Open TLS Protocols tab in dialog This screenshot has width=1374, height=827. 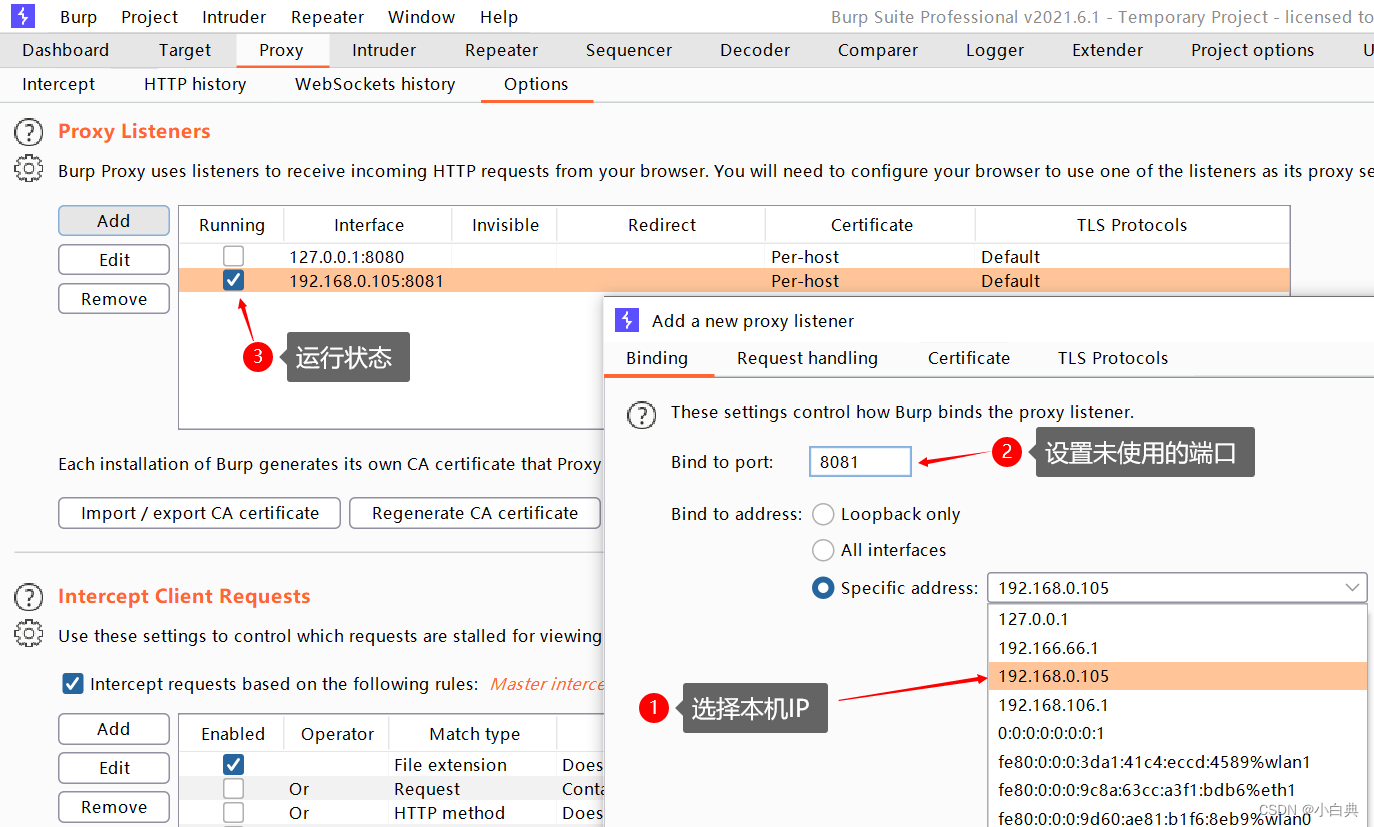point(1113,358)
